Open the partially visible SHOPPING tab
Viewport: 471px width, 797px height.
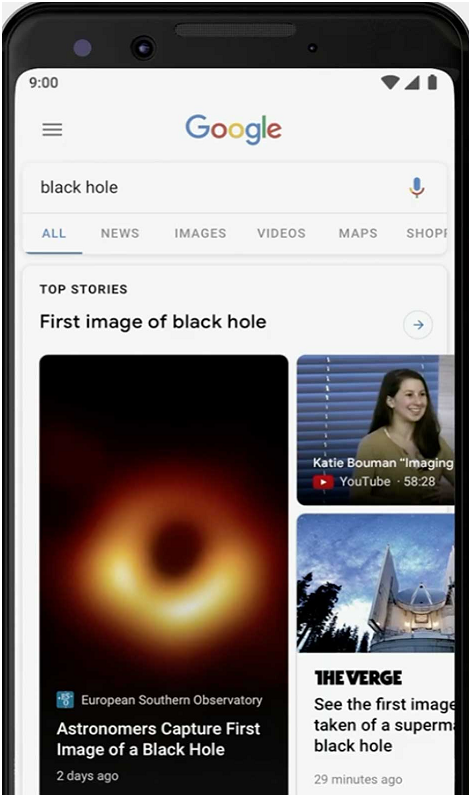[426, 233]
